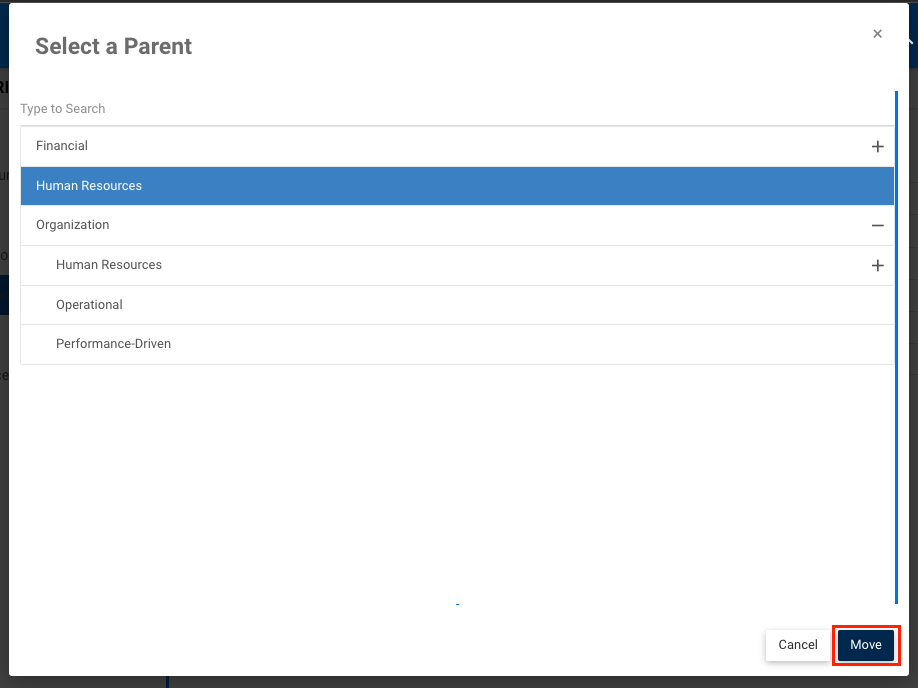Image resolution: width=918 pixels, height=688 pixels.
Task: Click the Select a Parent heading
Action: 114,46
